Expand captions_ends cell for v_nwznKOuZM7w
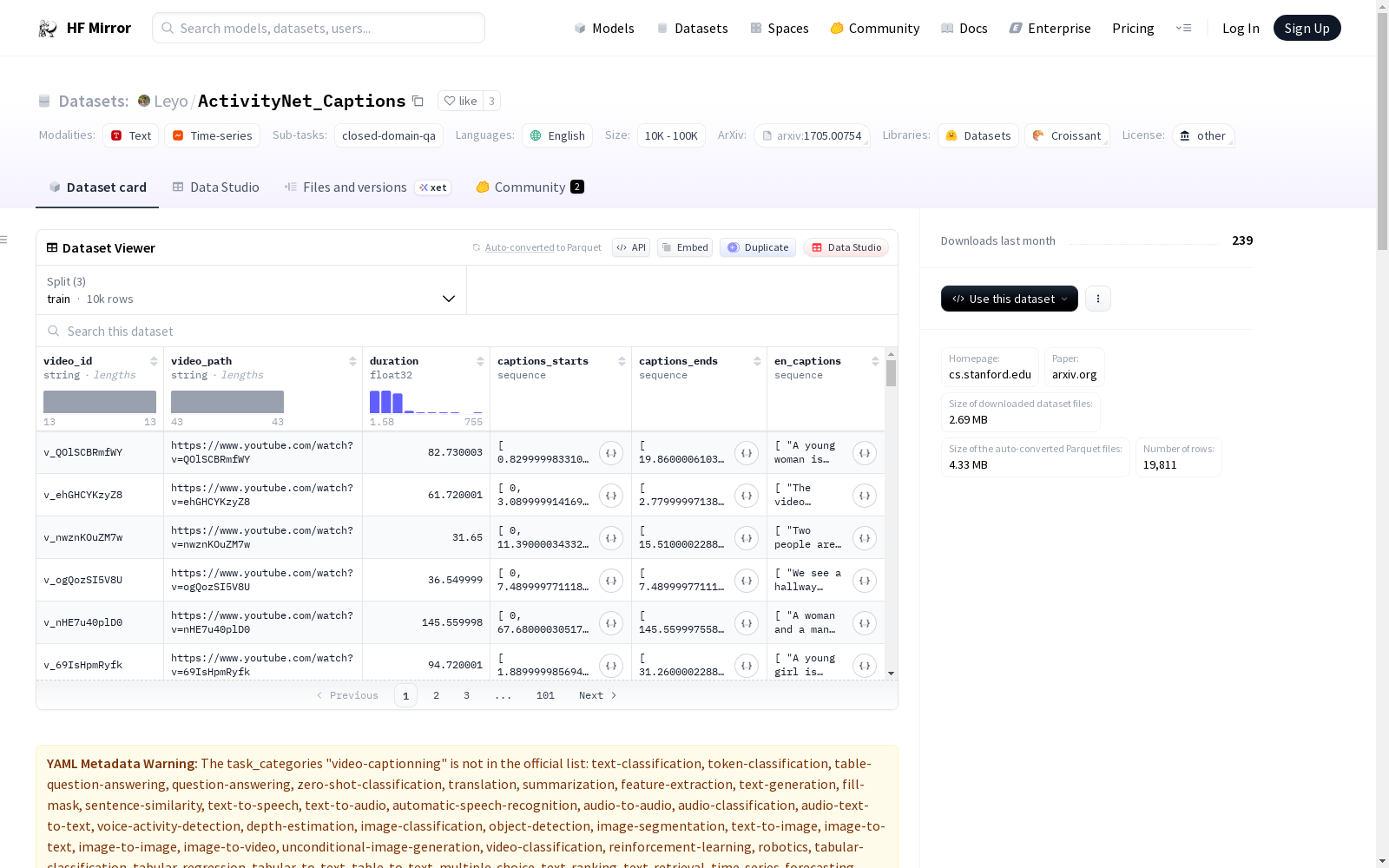 click(747, 538)
